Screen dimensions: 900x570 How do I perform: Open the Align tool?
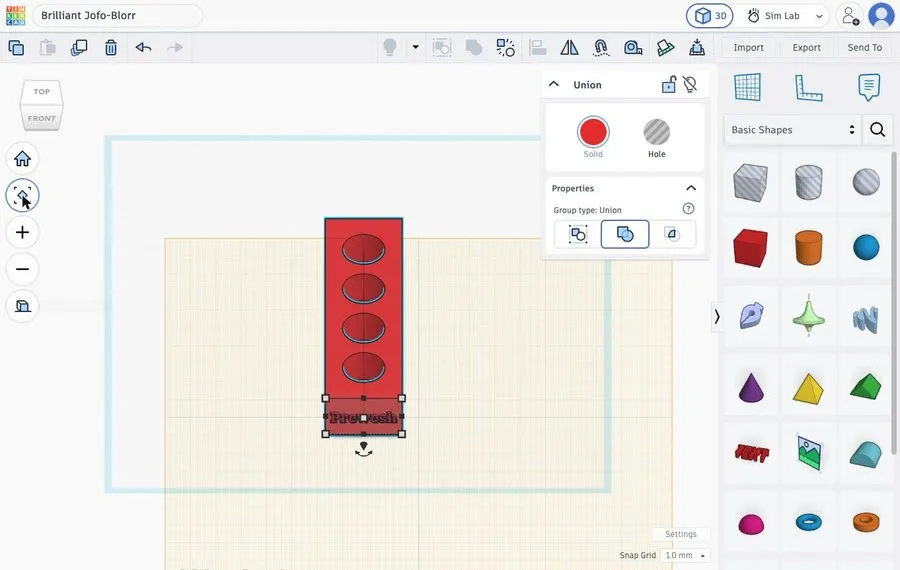click(x=538, y=48)
